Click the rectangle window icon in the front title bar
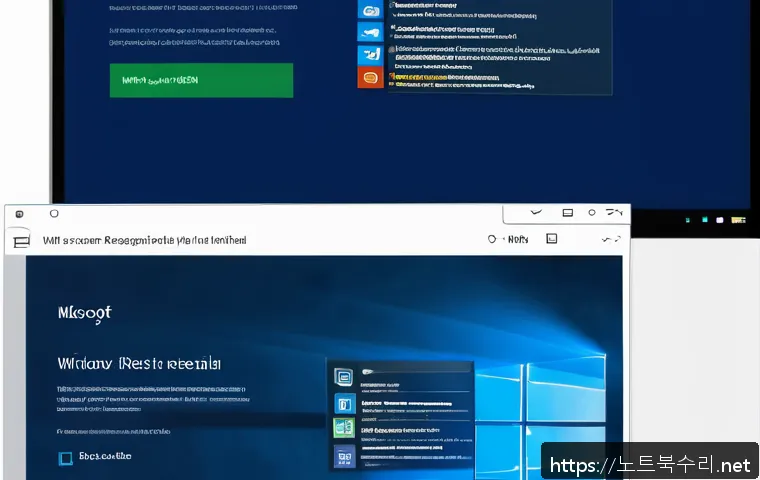The height and width of the screenshot is (480, 760). 568,212
